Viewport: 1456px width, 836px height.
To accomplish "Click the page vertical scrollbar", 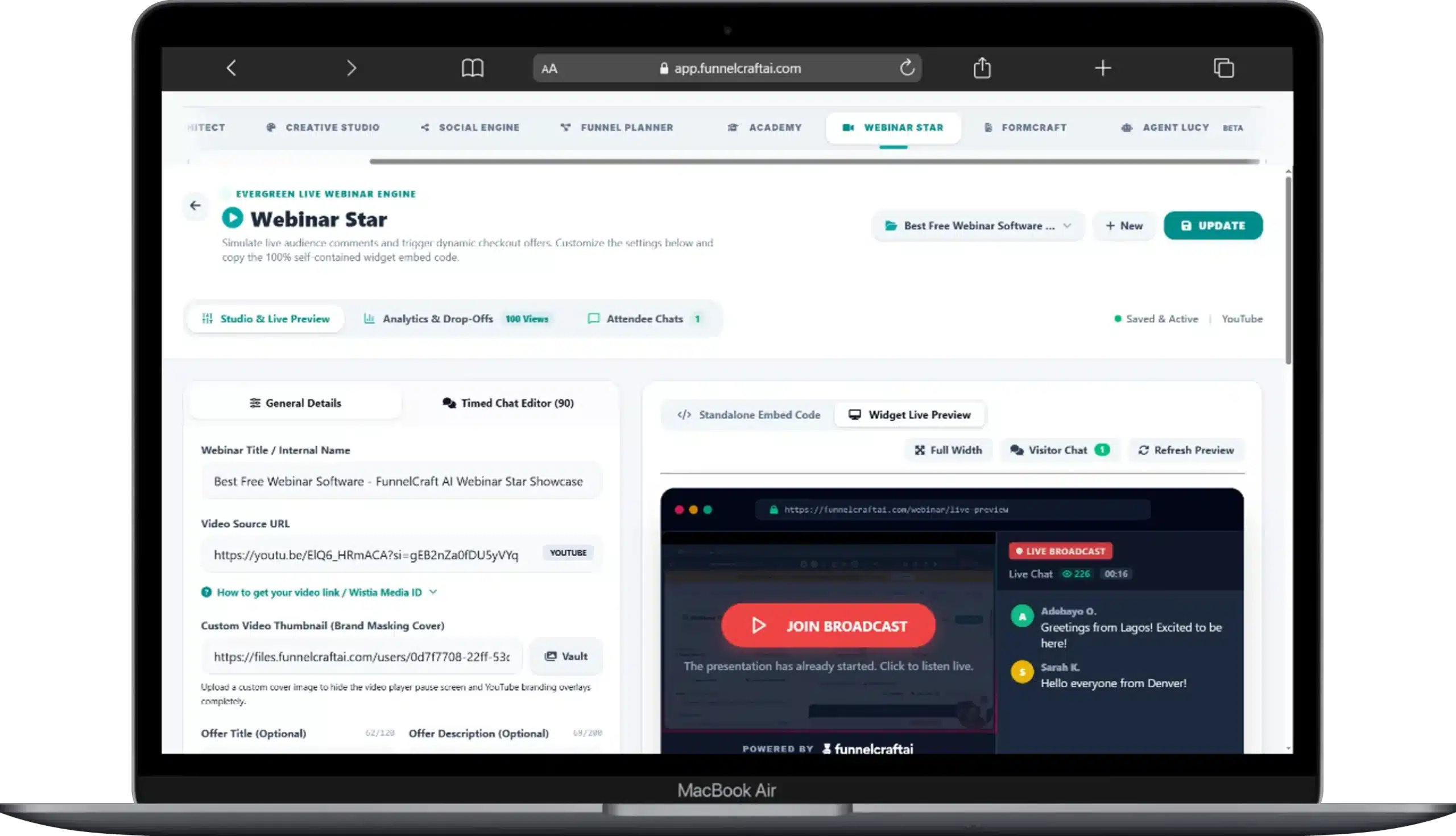I will [1288, 270].
